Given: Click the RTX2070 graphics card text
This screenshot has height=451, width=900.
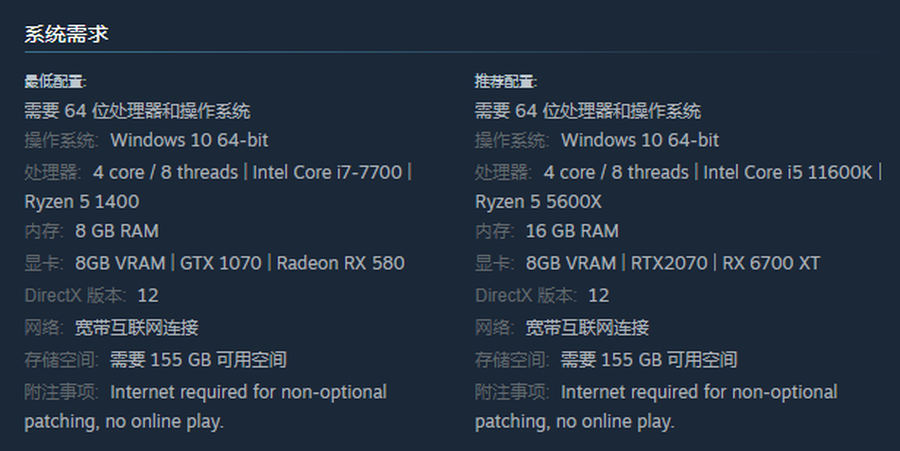Looking at the screenshot, I should tap(668, 263).
